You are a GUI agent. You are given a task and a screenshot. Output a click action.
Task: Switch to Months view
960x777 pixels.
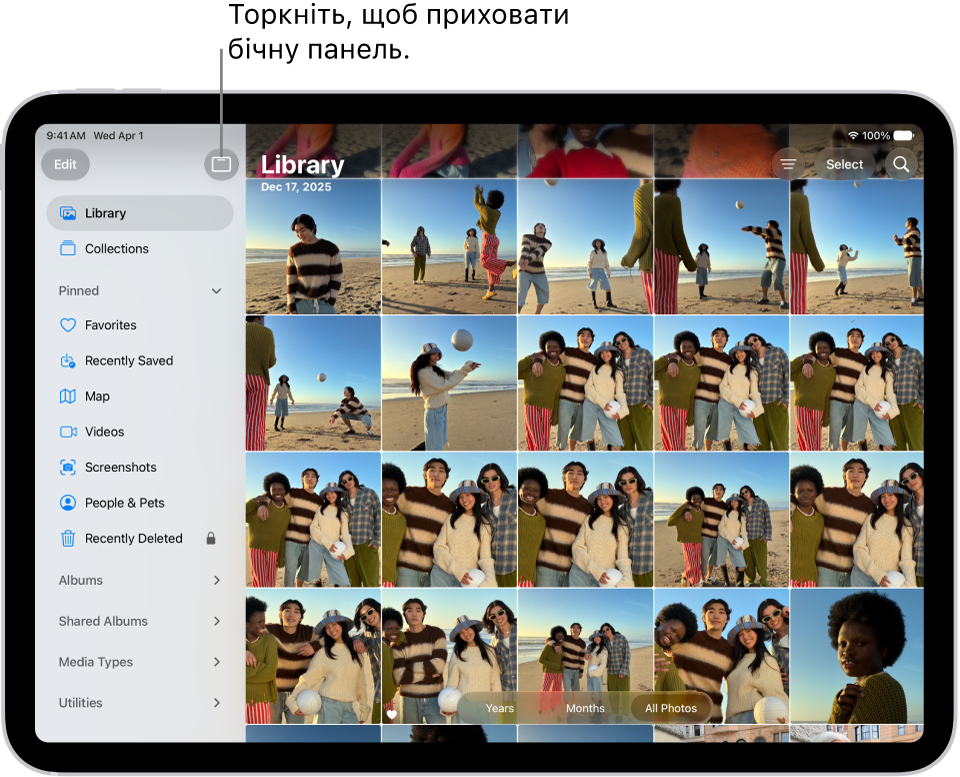click(x=585, y=708)
